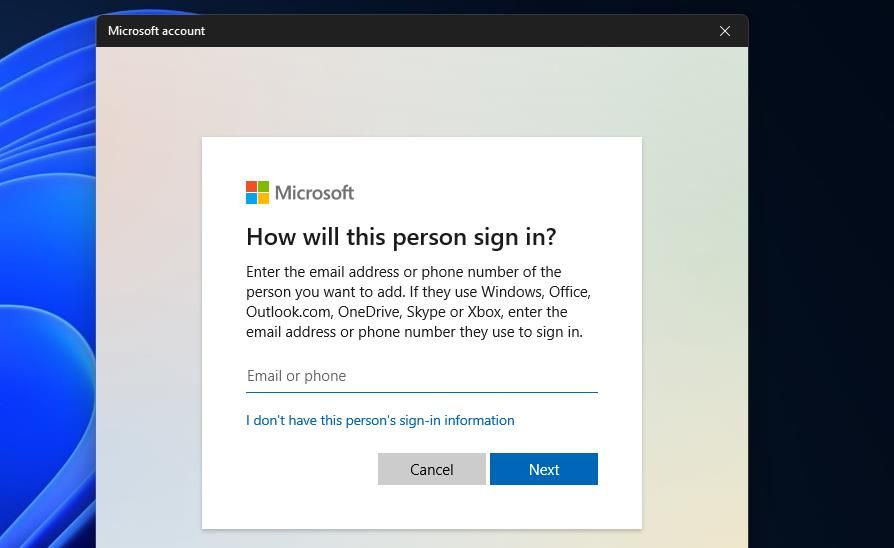This screenshot has width=894, height=548.
Task: Click the "How will this person sign in?" heading
Action: [x=401, y=237]
